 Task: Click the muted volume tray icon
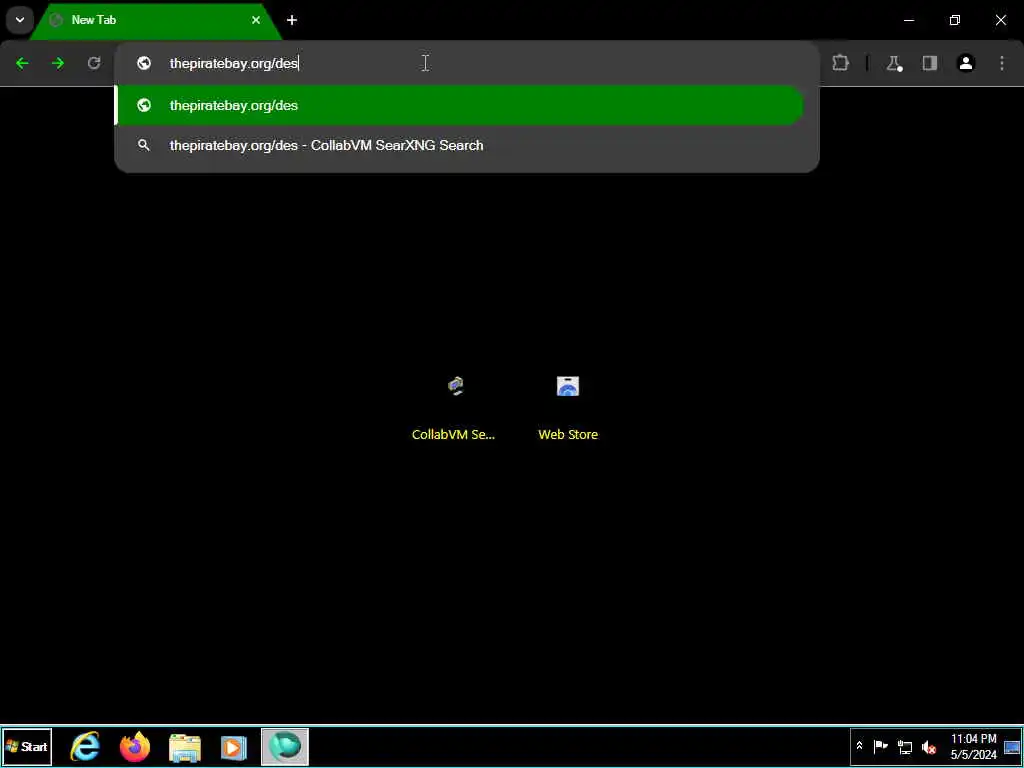928,746
